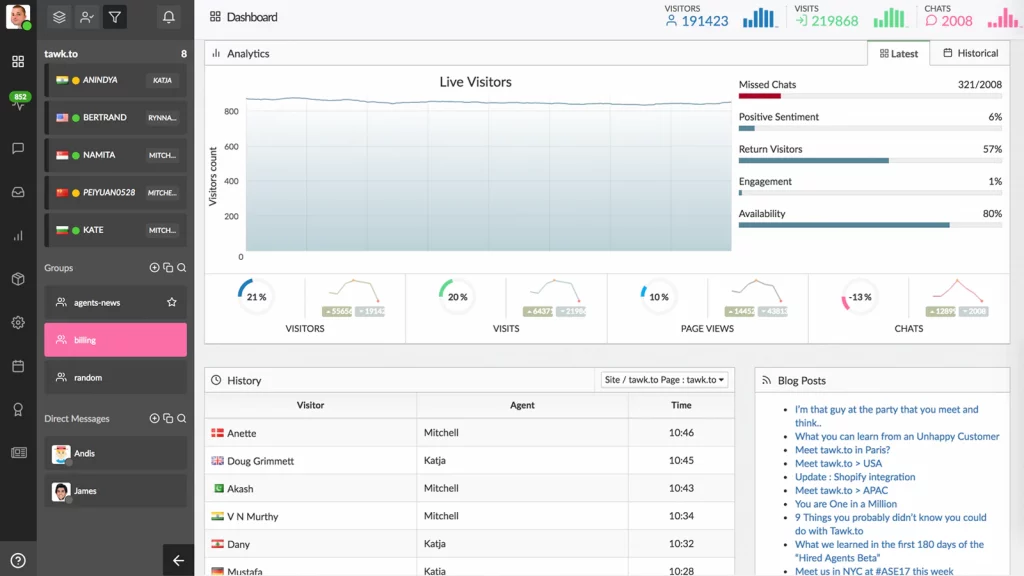Select the filter funnel icon
Image resolution: width=1024 pixels, height=576 pixels.
tap(115, 17)
